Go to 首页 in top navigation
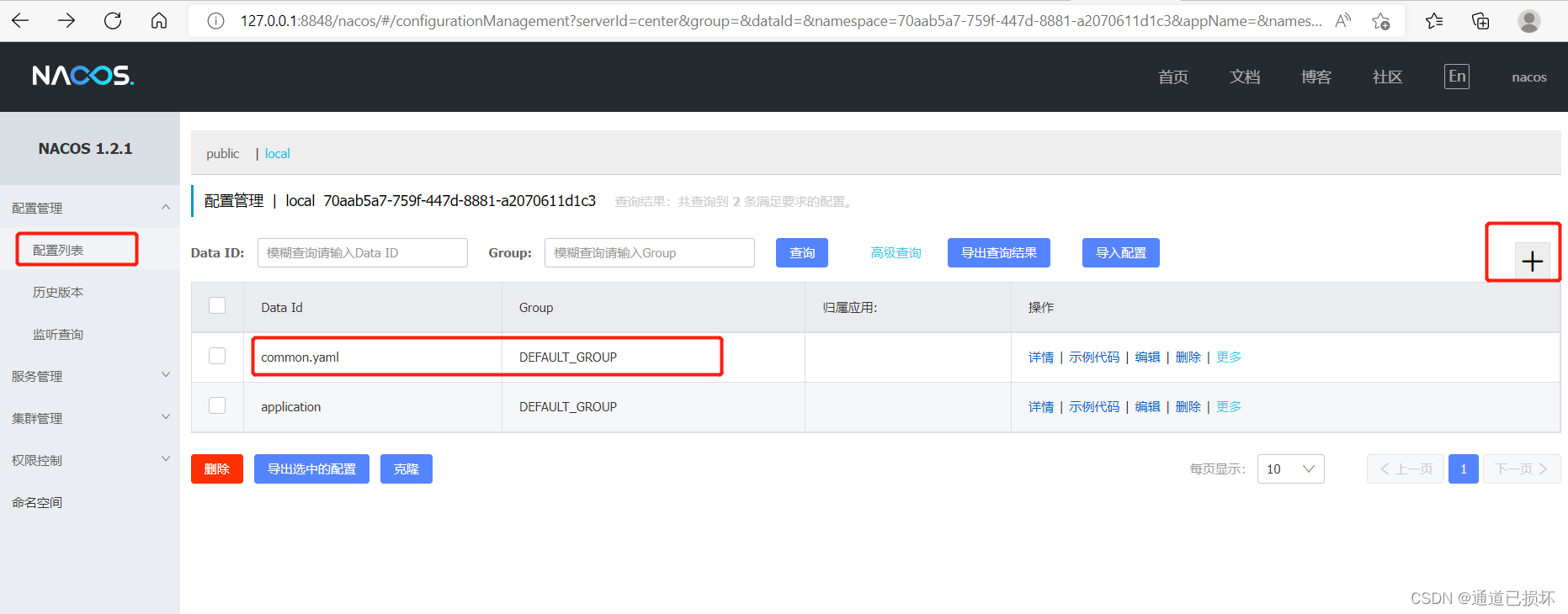This screenshot has height=614, width=1568. pyautogui.click(x=1173, y=77)
